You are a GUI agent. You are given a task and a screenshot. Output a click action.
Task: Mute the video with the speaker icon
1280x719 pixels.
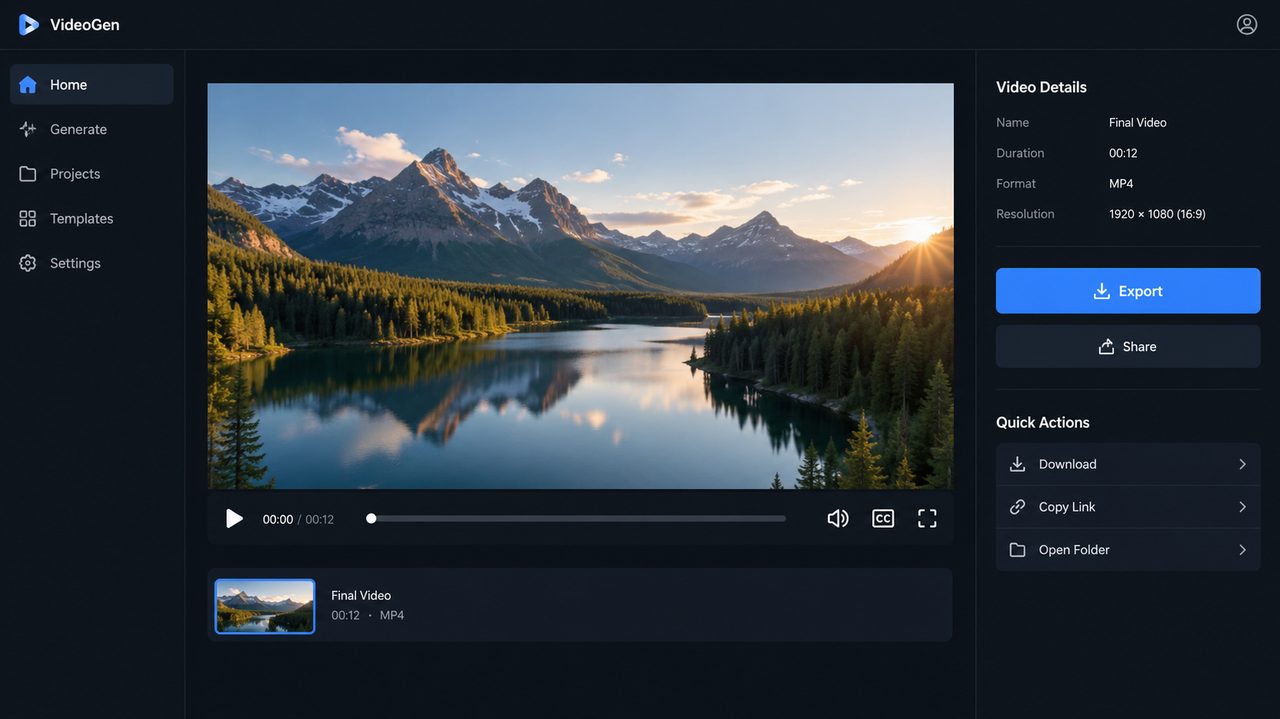[838, 518]
